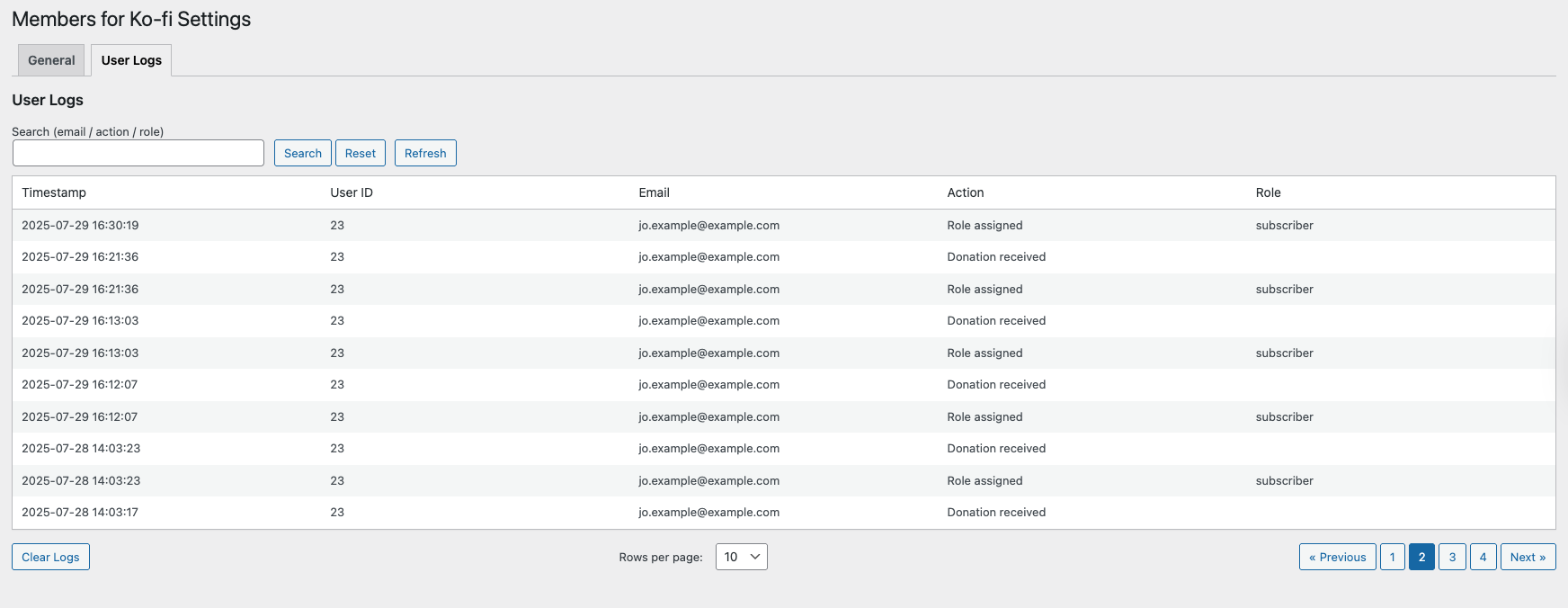Reset the log search filter

[x=361, y=153]
